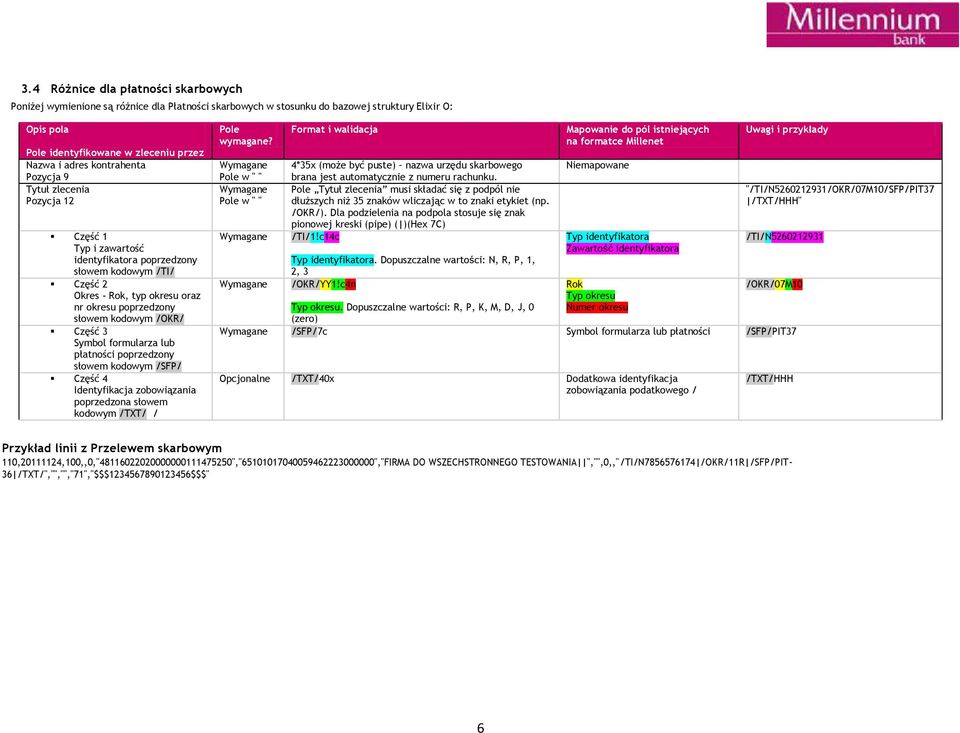Click the '/SFP/7c' format code
Viewport: 960px width, 733px height.
tap(309, 331)
